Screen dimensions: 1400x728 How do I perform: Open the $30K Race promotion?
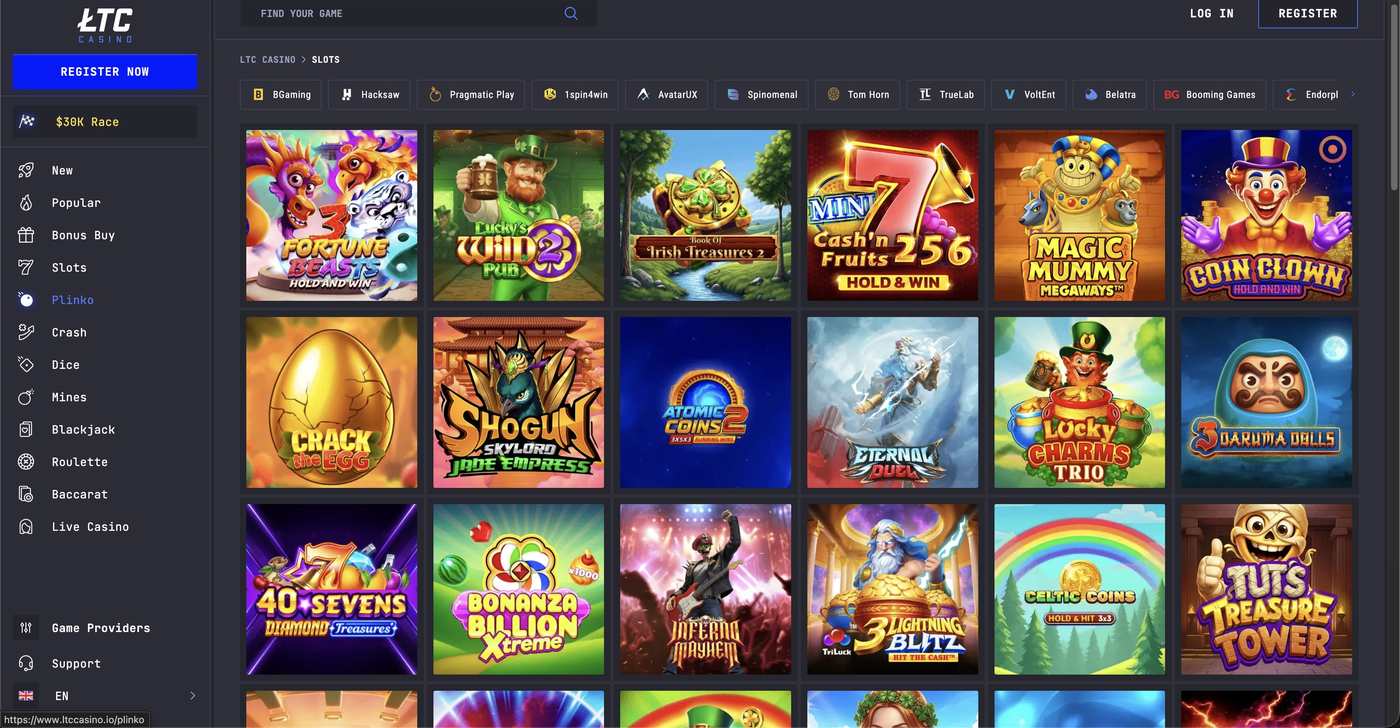point(105,122)
